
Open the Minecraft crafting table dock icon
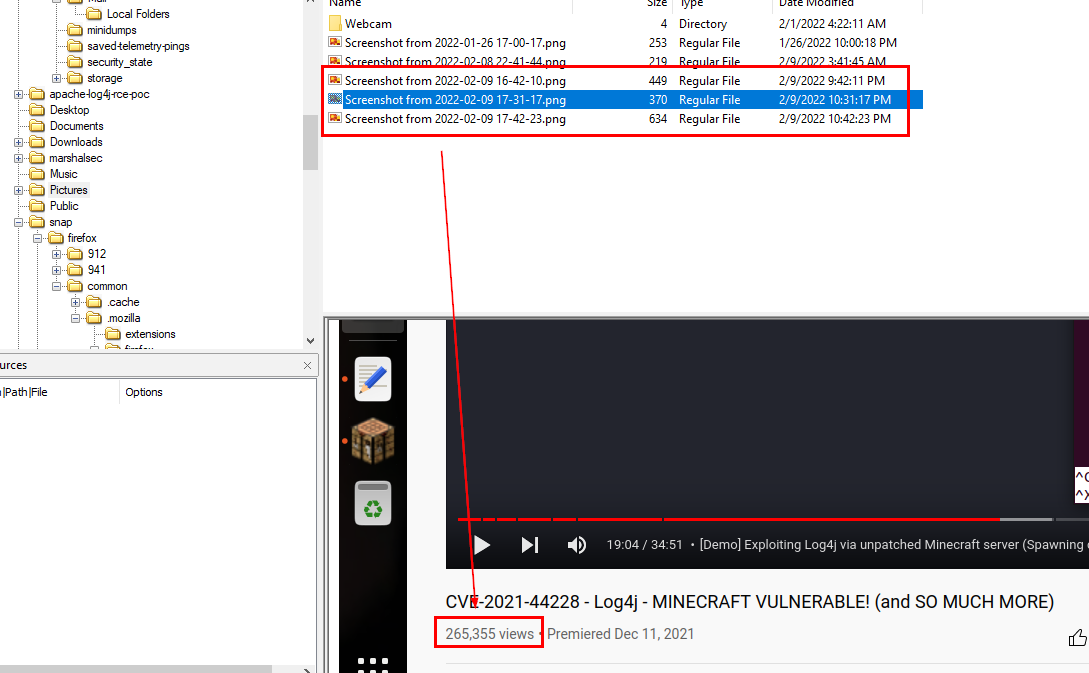tap(373, 440)
